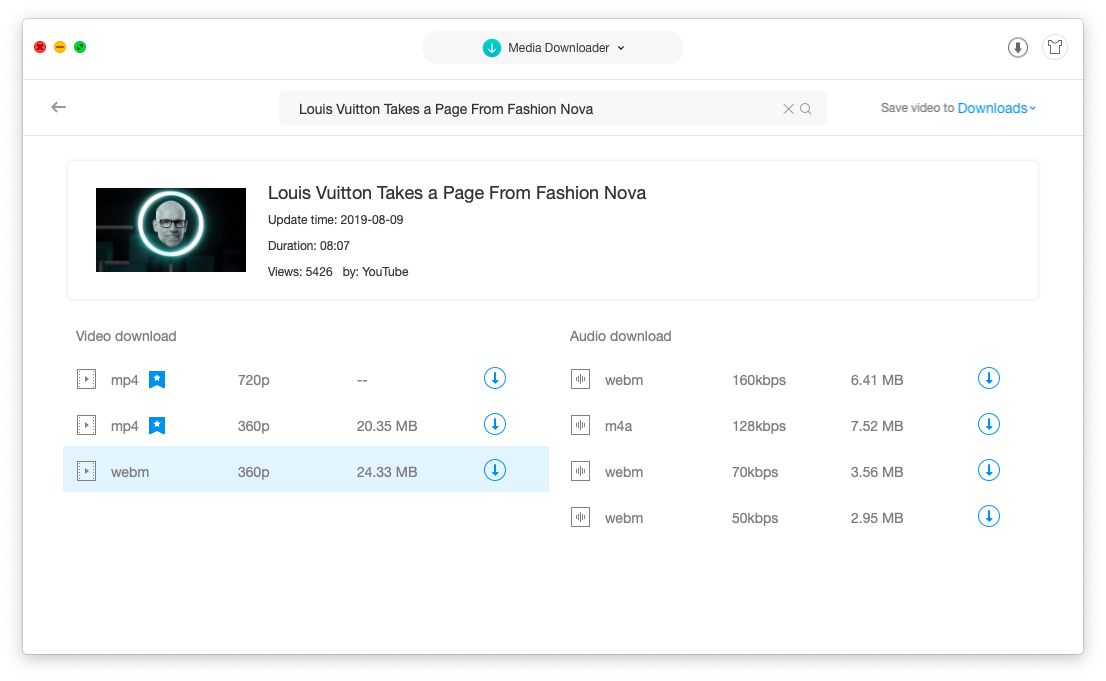Click the '6.41 MB' audio size
This screenshot has height=681, width=1106.
pos(877,380)
